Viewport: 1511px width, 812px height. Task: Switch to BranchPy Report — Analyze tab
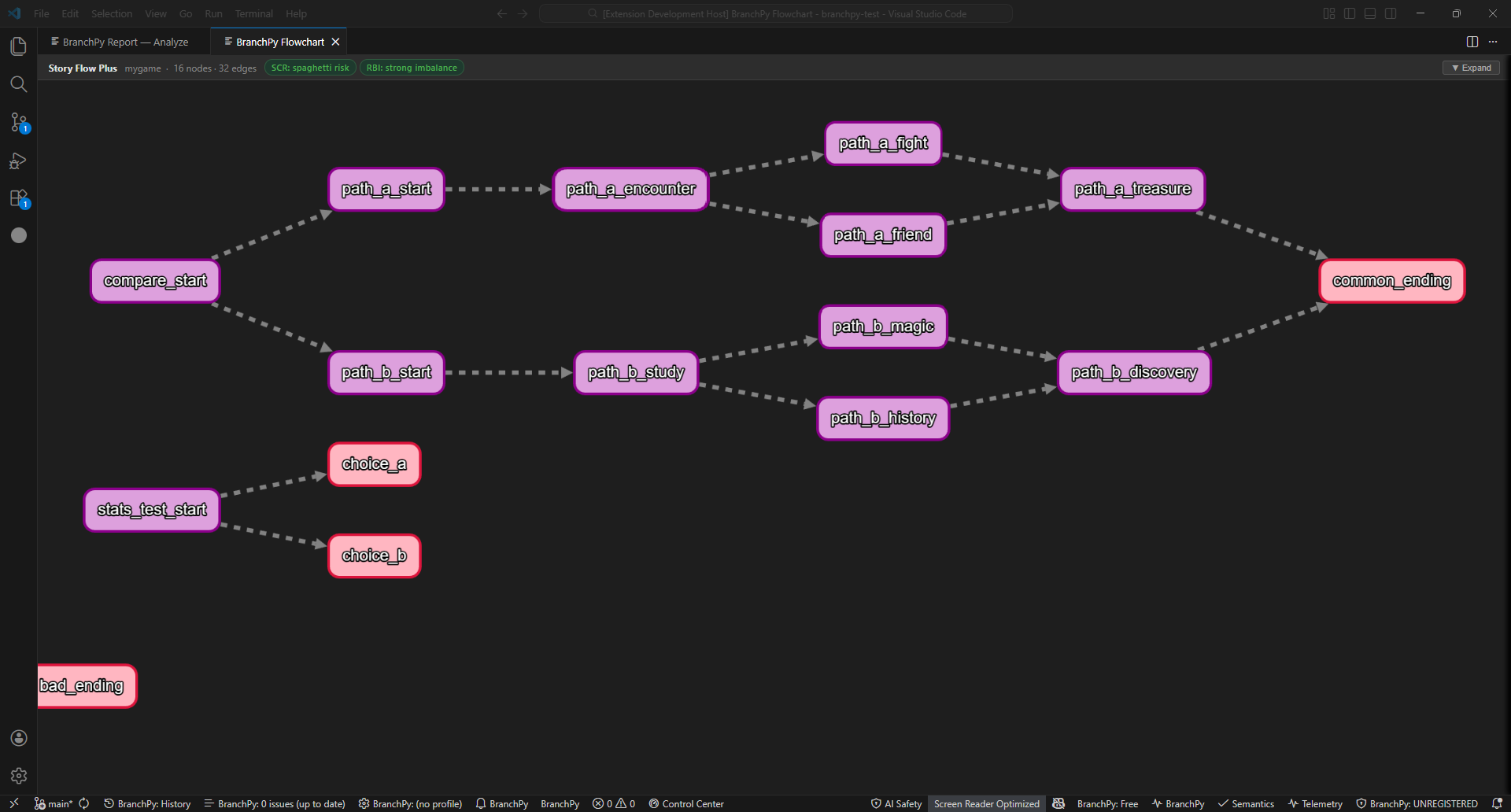124,42
